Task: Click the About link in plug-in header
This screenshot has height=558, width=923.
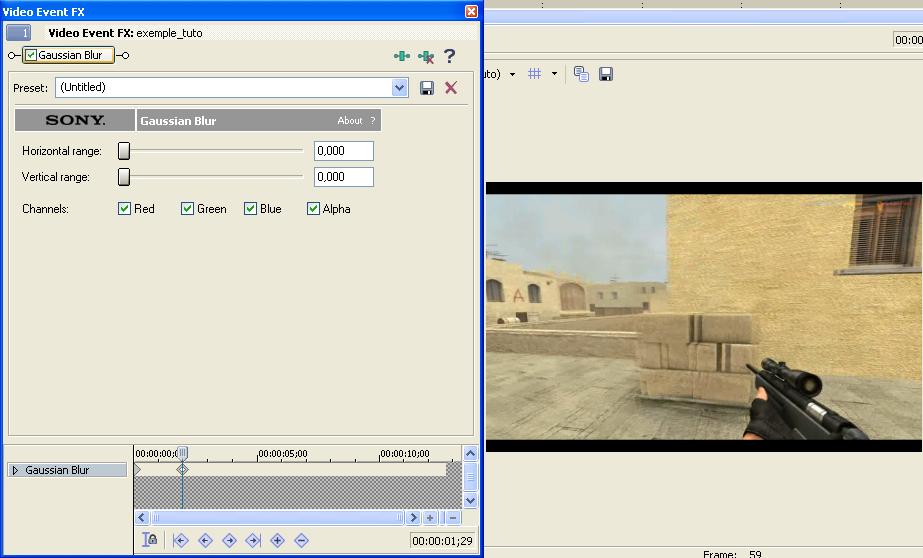Action: pos(350,121)
